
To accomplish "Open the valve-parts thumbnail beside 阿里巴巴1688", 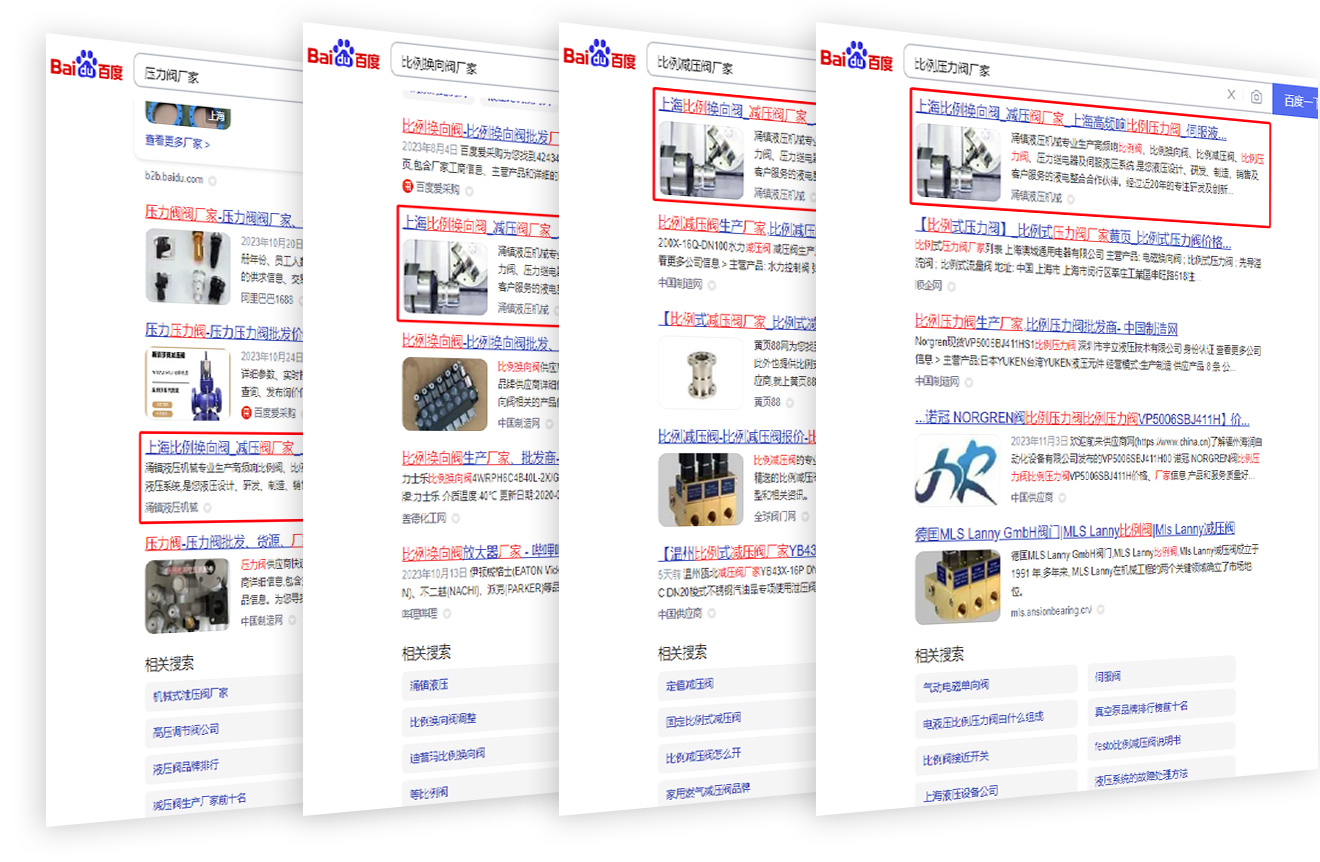I will point(188,267).
